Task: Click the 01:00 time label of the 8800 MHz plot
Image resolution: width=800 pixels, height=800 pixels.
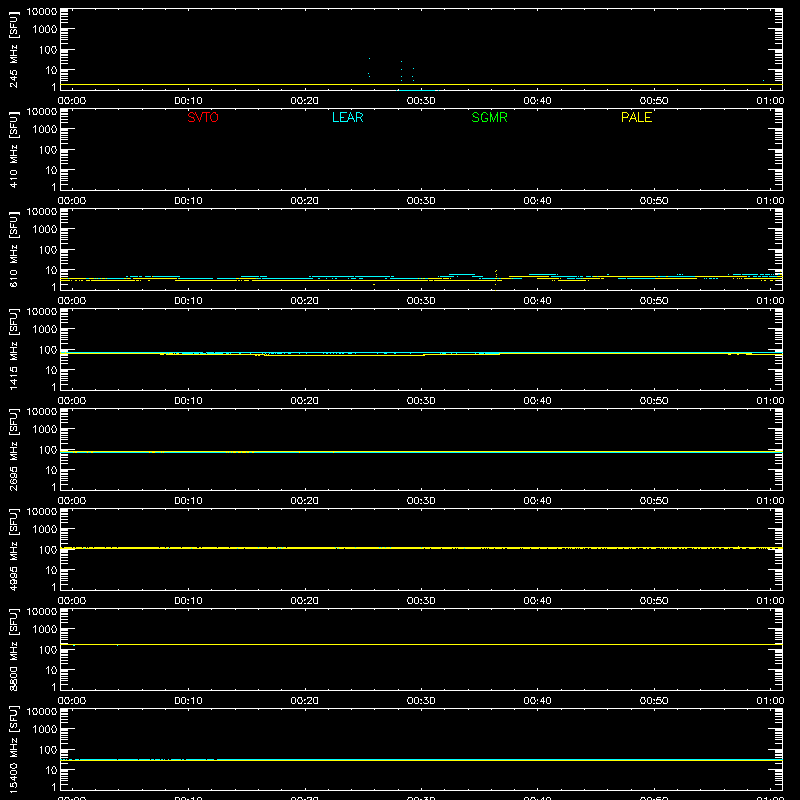Action: click(770, 701)
